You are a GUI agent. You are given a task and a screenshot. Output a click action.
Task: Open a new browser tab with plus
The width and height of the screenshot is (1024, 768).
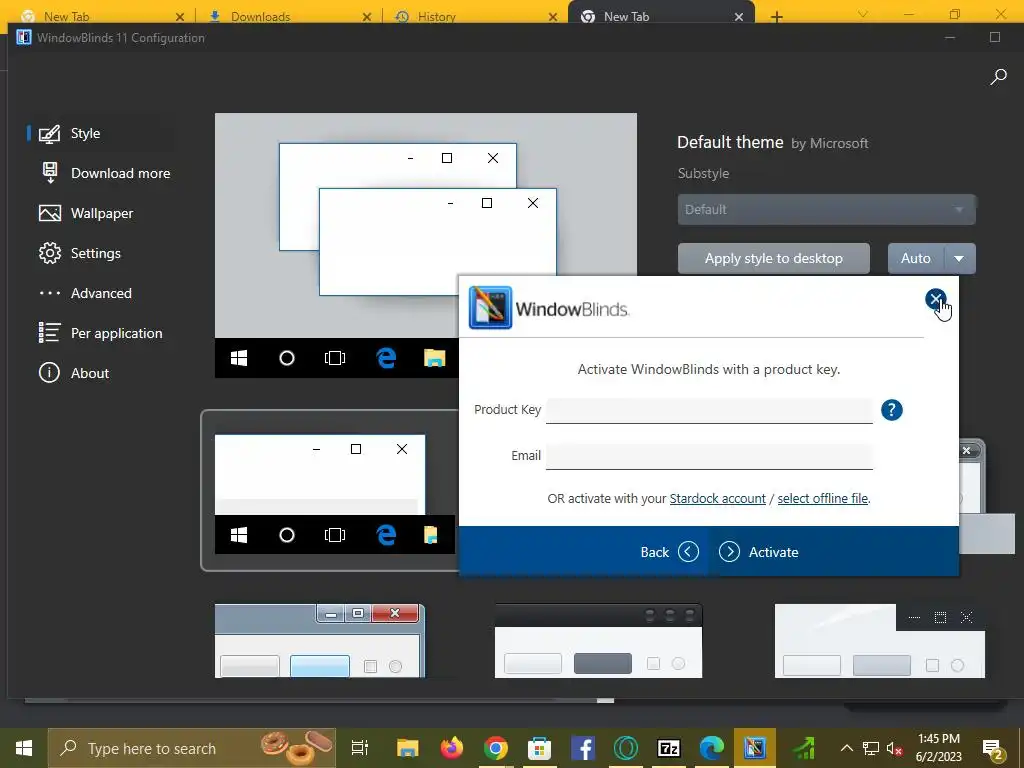pos(776,16)
